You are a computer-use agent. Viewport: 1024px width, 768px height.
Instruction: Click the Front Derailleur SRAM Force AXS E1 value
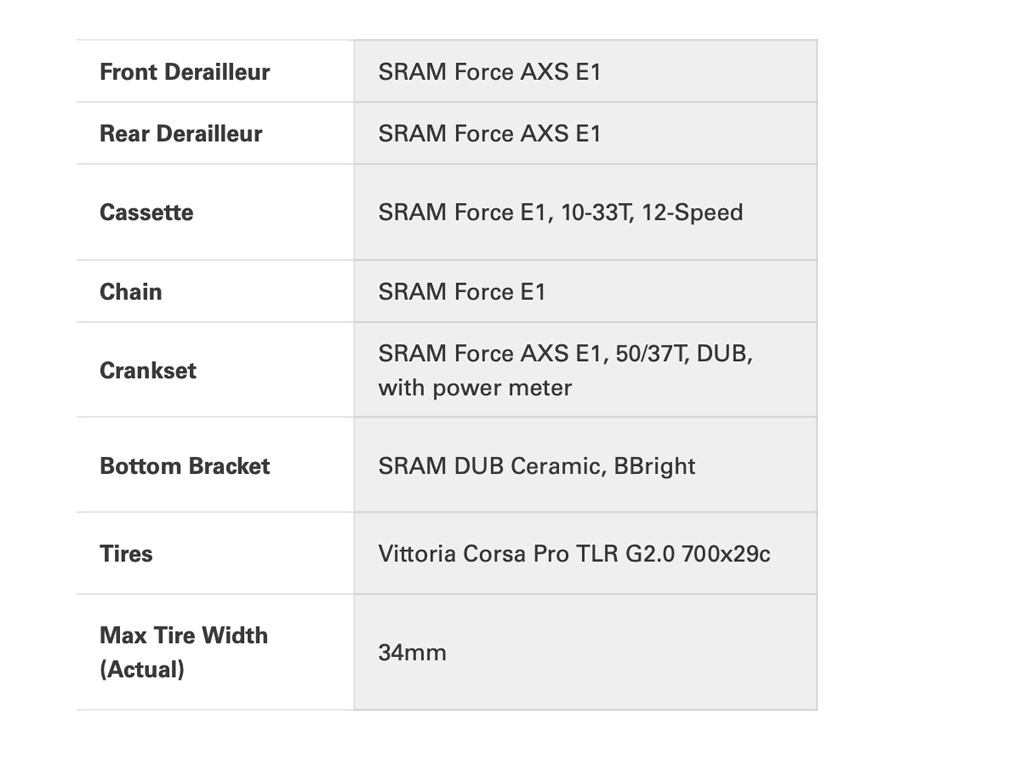point(489,72)
